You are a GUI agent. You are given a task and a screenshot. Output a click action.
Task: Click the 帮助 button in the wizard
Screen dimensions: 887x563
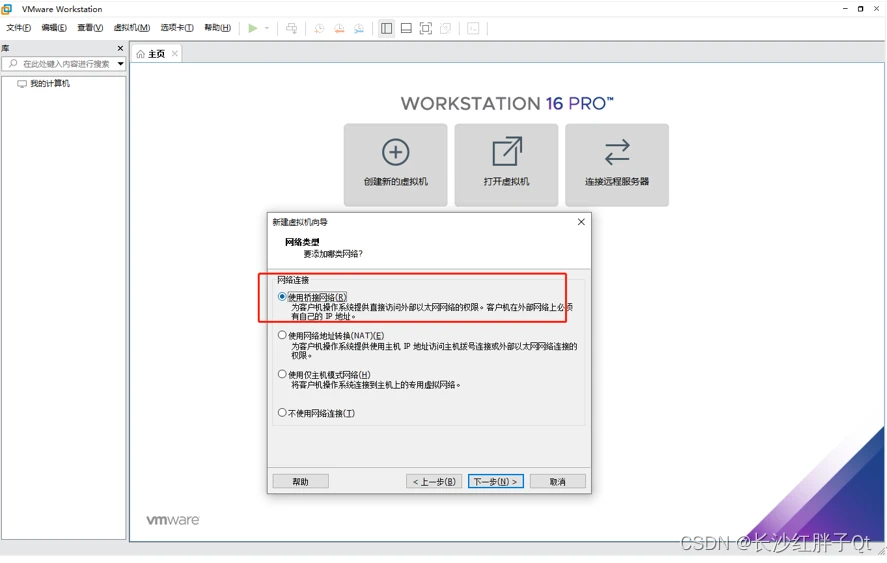[x=300, y=482]
